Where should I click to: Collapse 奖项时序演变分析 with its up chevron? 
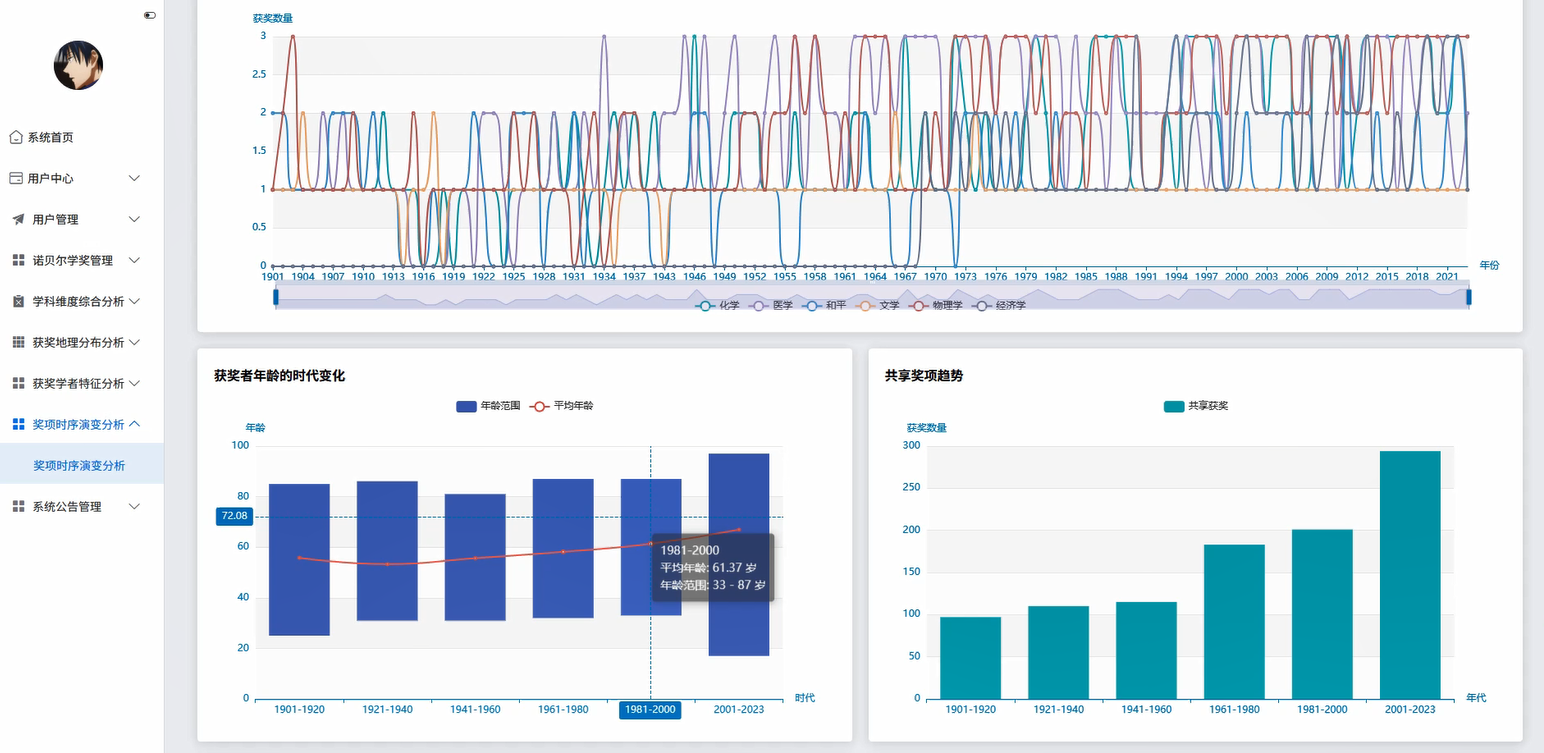pos(135,424)
